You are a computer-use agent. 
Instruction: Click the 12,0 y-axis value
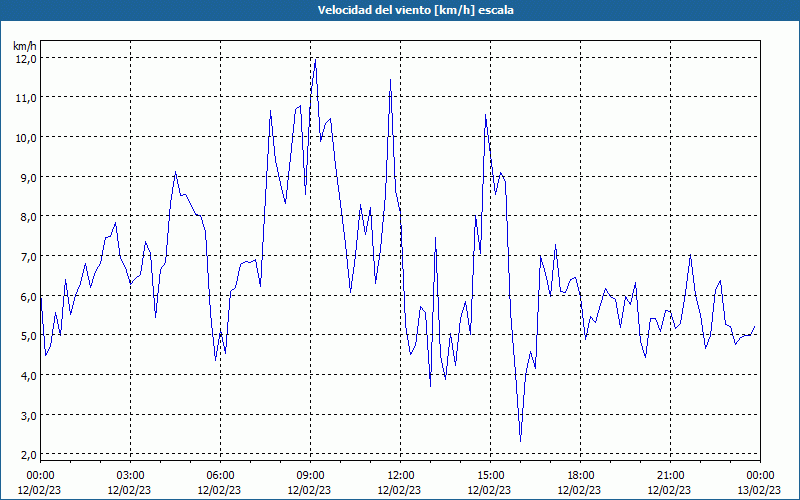coord(26,58)
